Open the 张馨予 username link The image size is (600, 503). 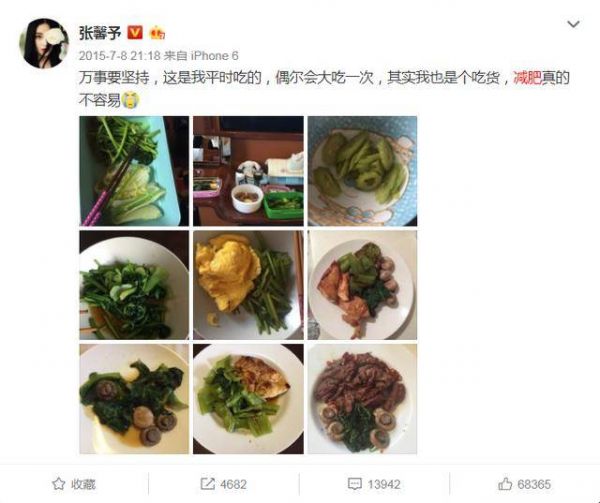pos(100,33)
